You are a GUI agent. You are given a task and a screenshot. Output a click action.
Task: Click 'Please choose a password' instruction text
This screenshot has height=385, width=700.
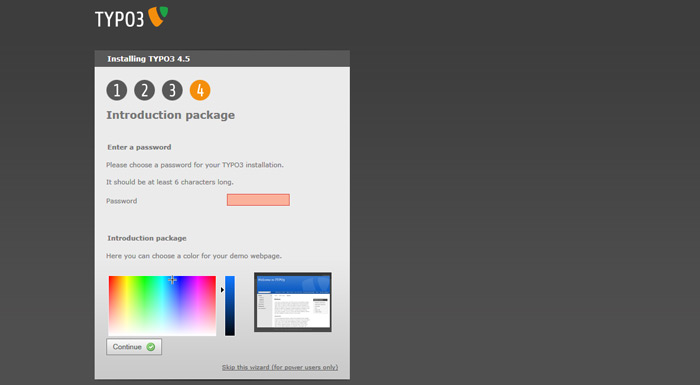click(195, 165)
